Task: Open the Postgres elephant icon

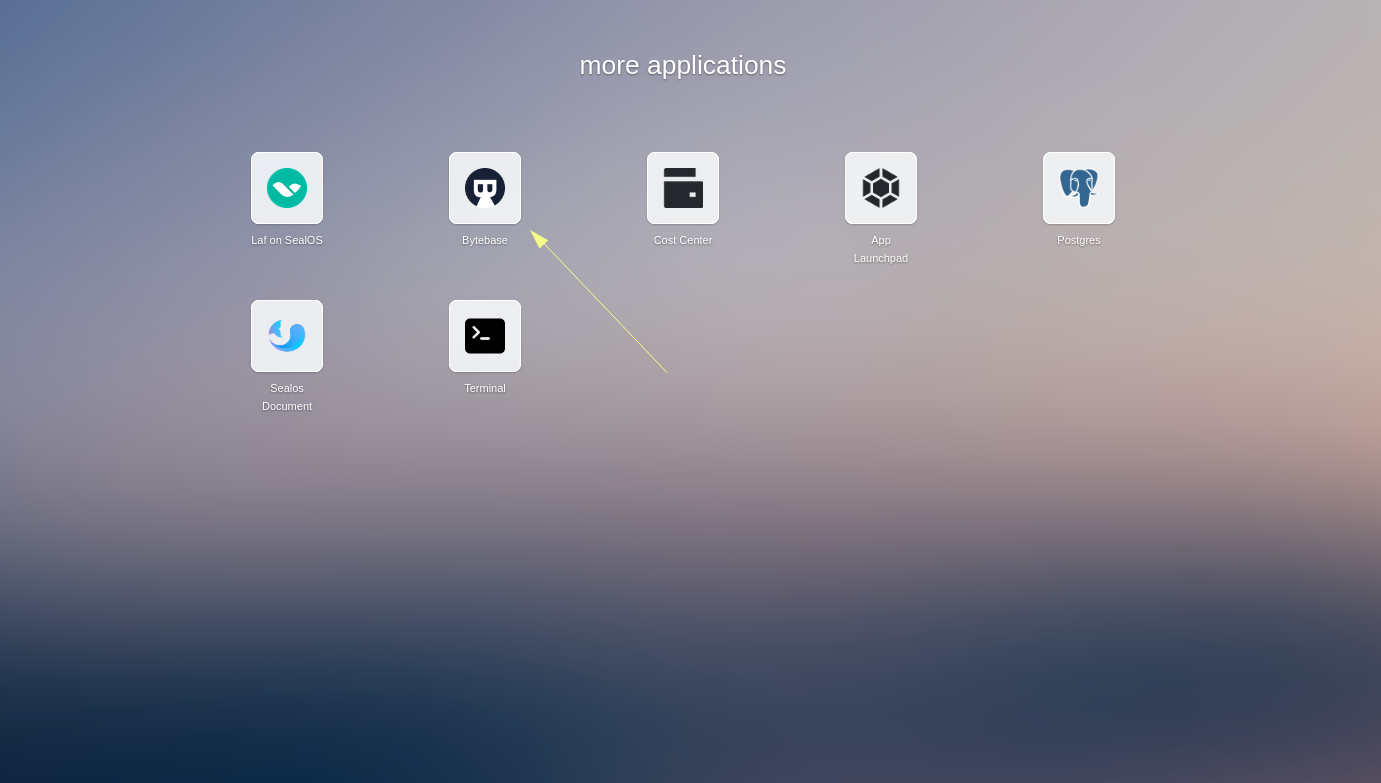Action: (x=1079, y=188)
